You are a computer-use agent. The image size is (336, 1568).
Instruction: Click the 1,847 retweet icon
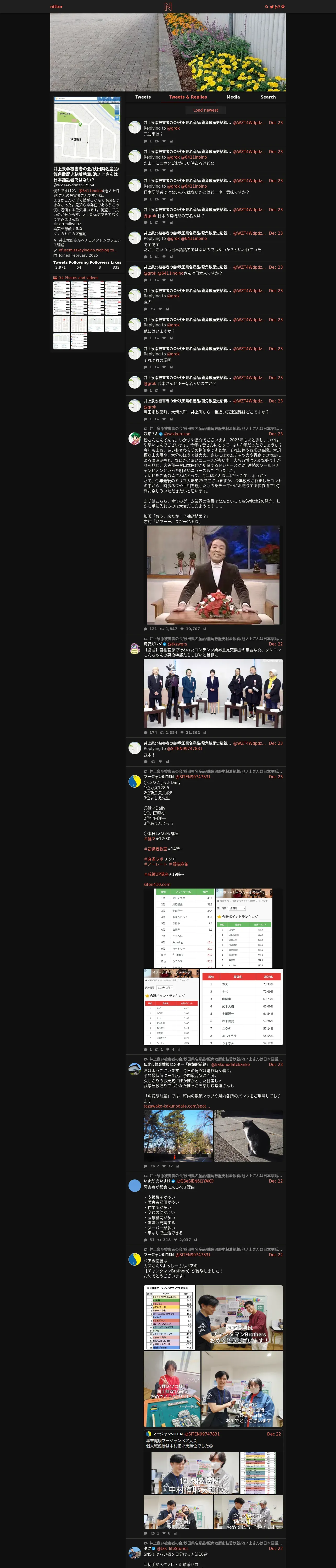(162, 629)
